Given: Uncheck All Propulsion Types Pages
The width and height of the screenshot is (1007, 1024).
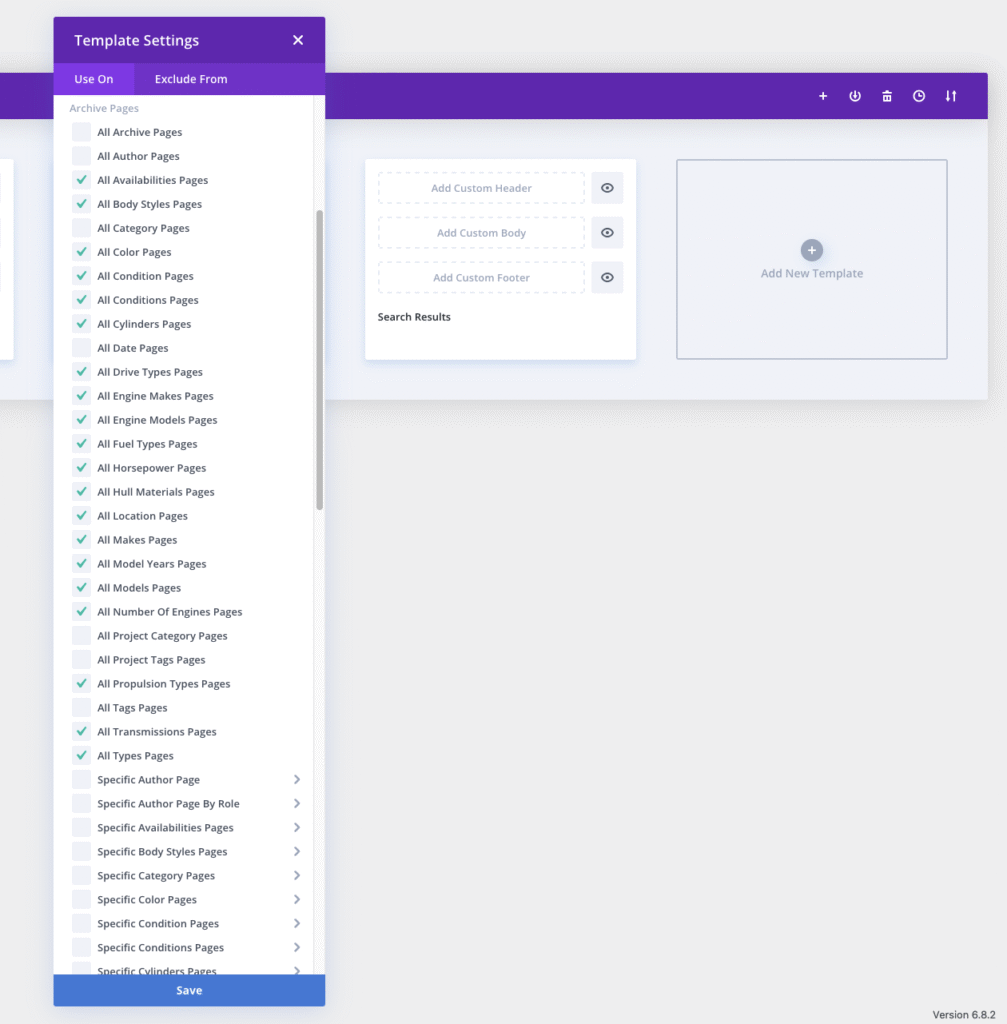Looking at the screenshot, I should [82, 684].
